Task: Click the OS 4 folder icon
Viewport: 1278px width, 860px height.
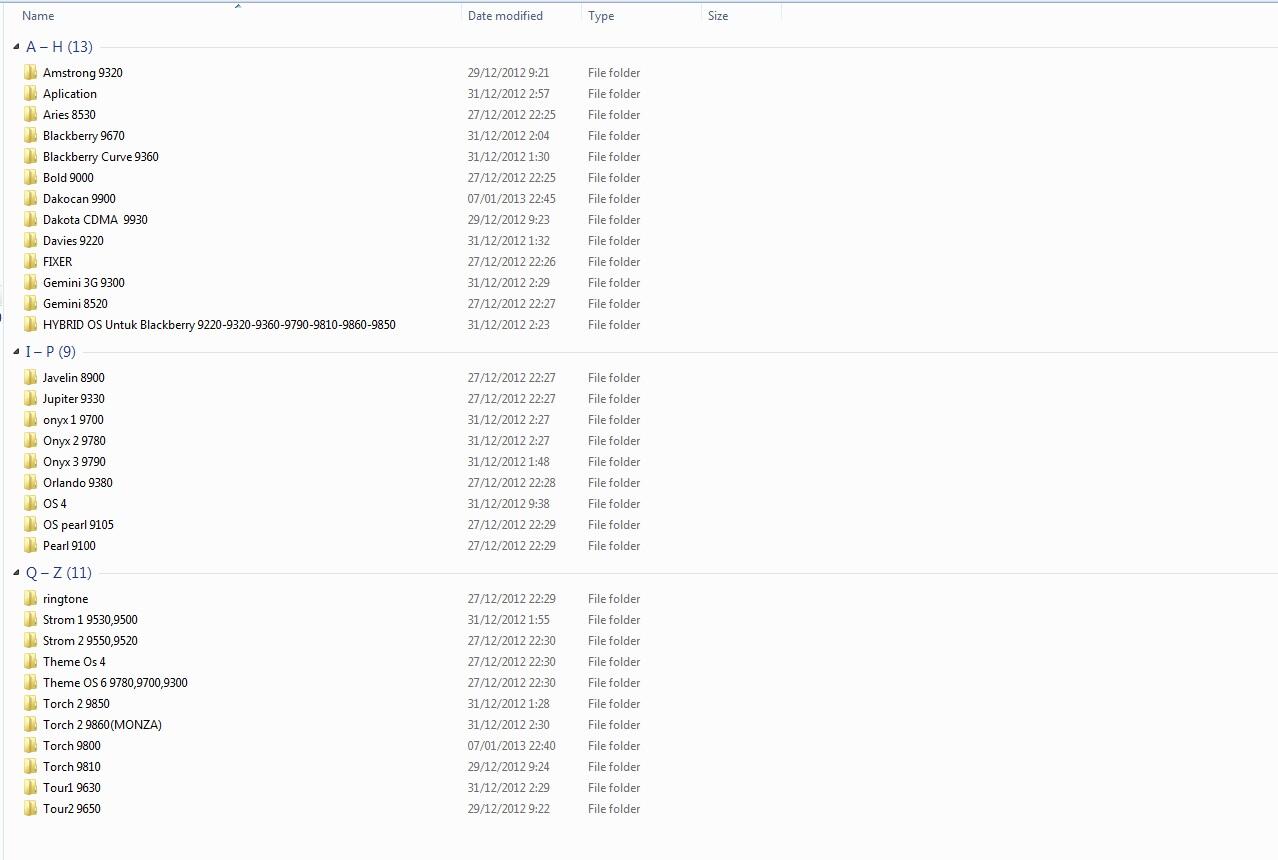Action: [x=30, y=504]
